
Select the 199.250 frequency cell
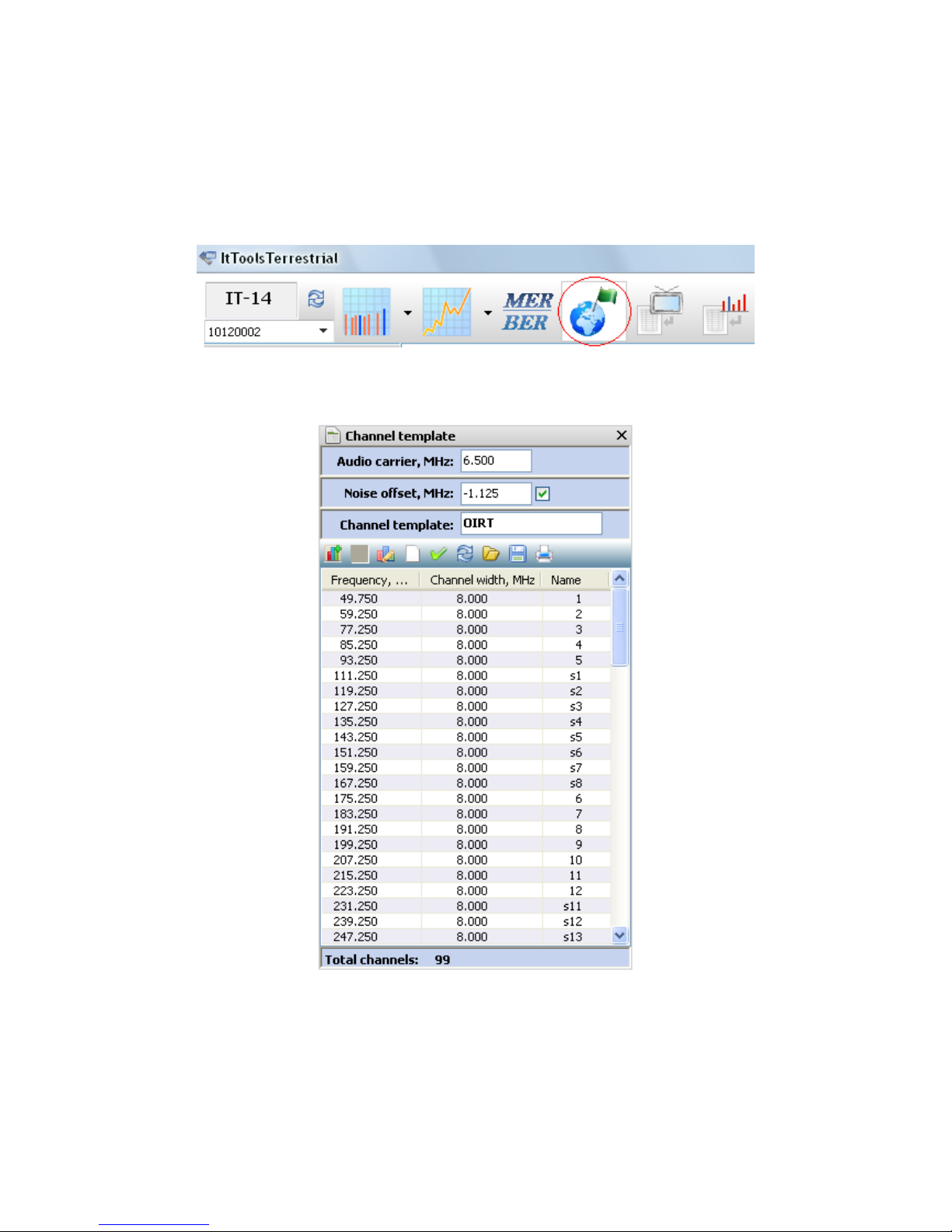pos(371,845)
